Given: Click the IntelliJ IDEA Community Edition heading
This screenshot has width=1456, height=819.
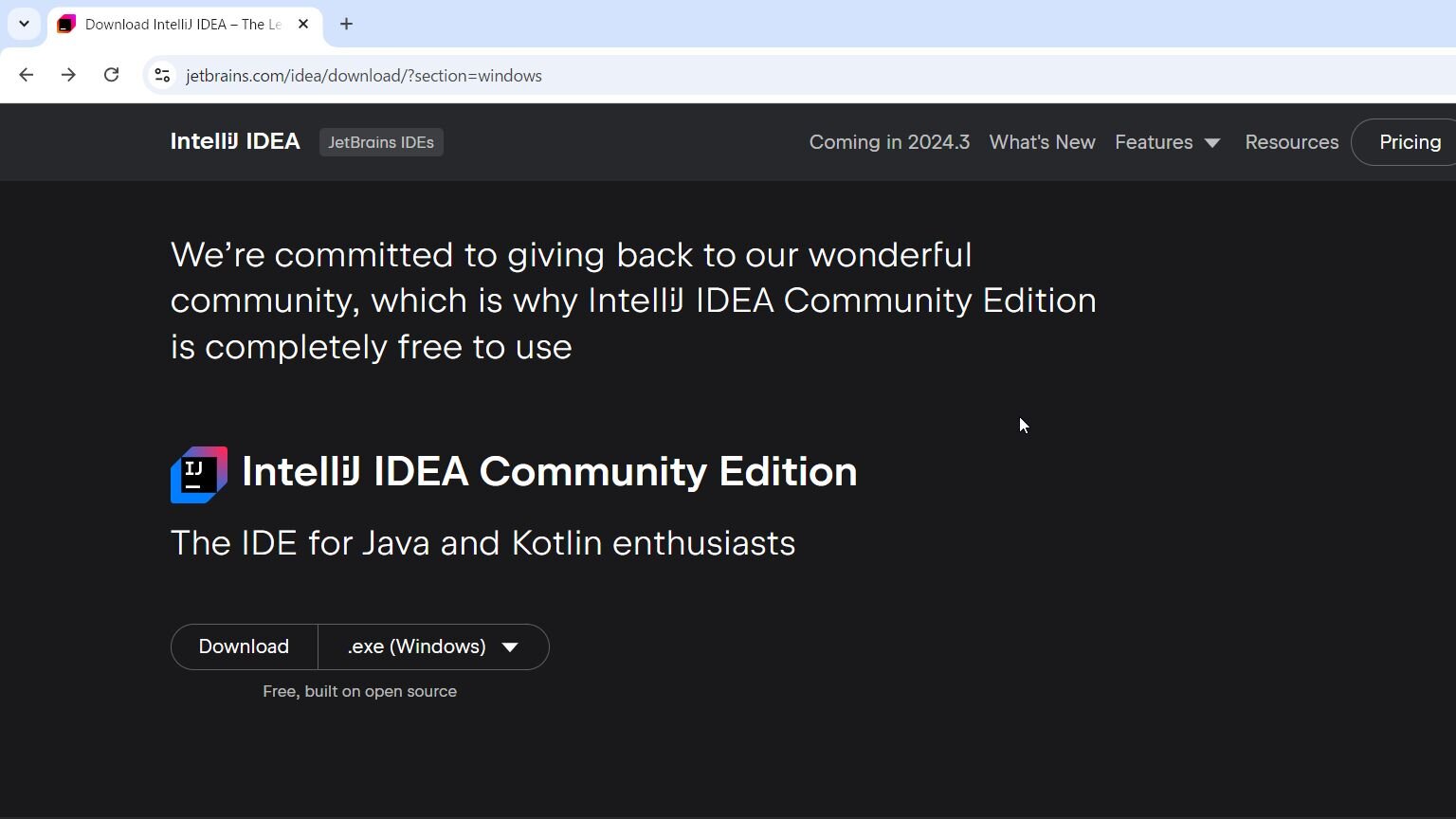Looking at the screenshot, I should coord(549,471).
